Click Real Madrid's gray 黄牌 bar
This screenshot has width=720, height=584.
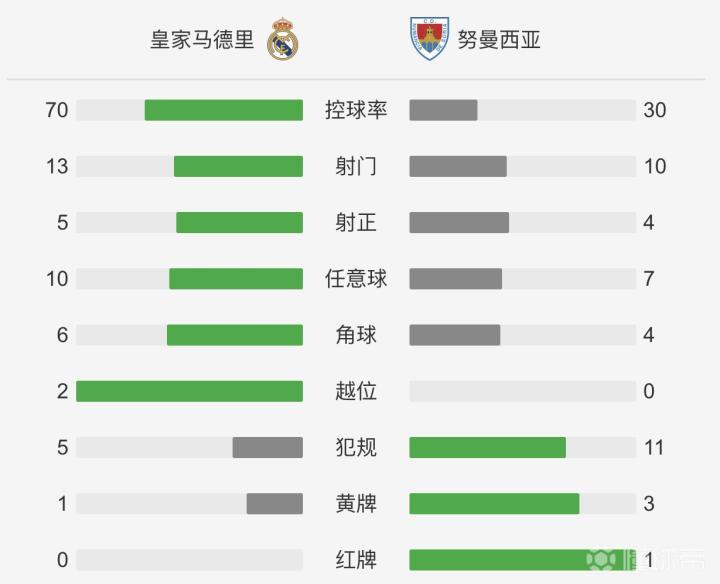point(275,504)
